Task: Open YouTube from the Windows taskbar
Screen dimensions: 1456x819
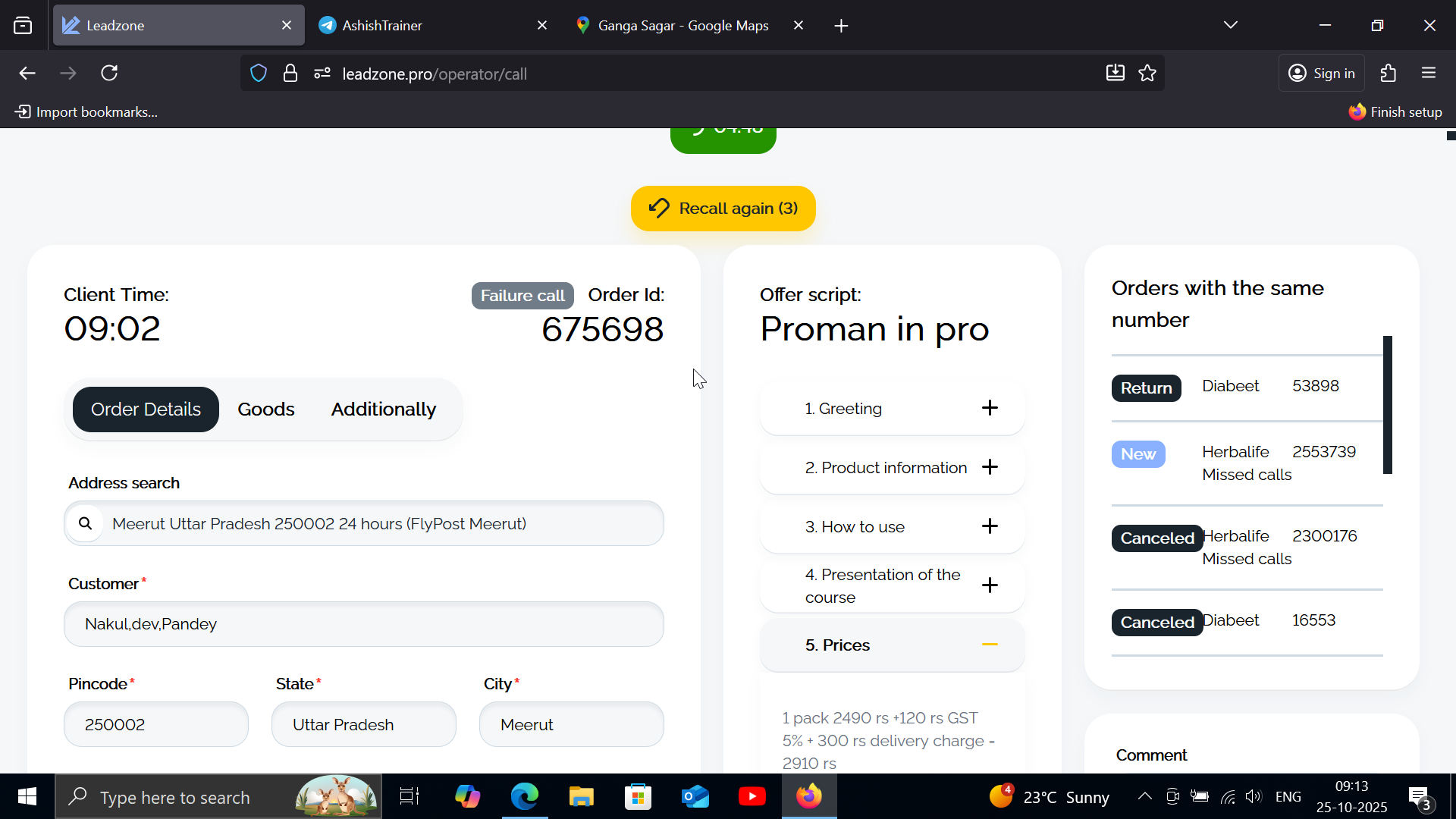Action: click(x=752, y=796)
